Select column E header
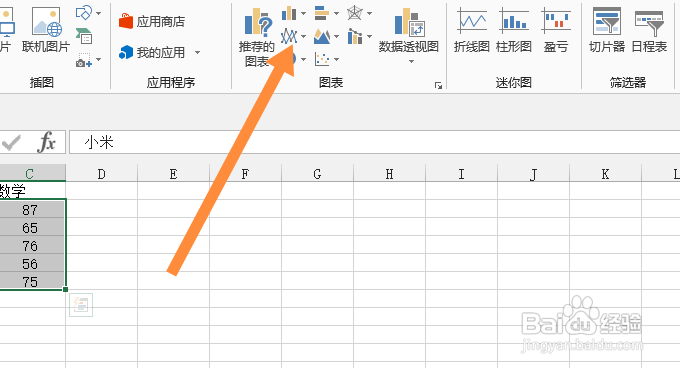 (x=173, y=173)
